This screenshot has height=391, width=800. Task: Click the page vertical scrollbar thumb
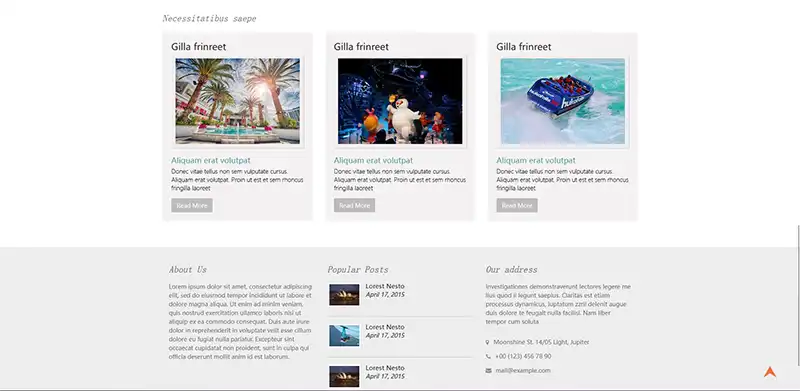click(797, 295)
